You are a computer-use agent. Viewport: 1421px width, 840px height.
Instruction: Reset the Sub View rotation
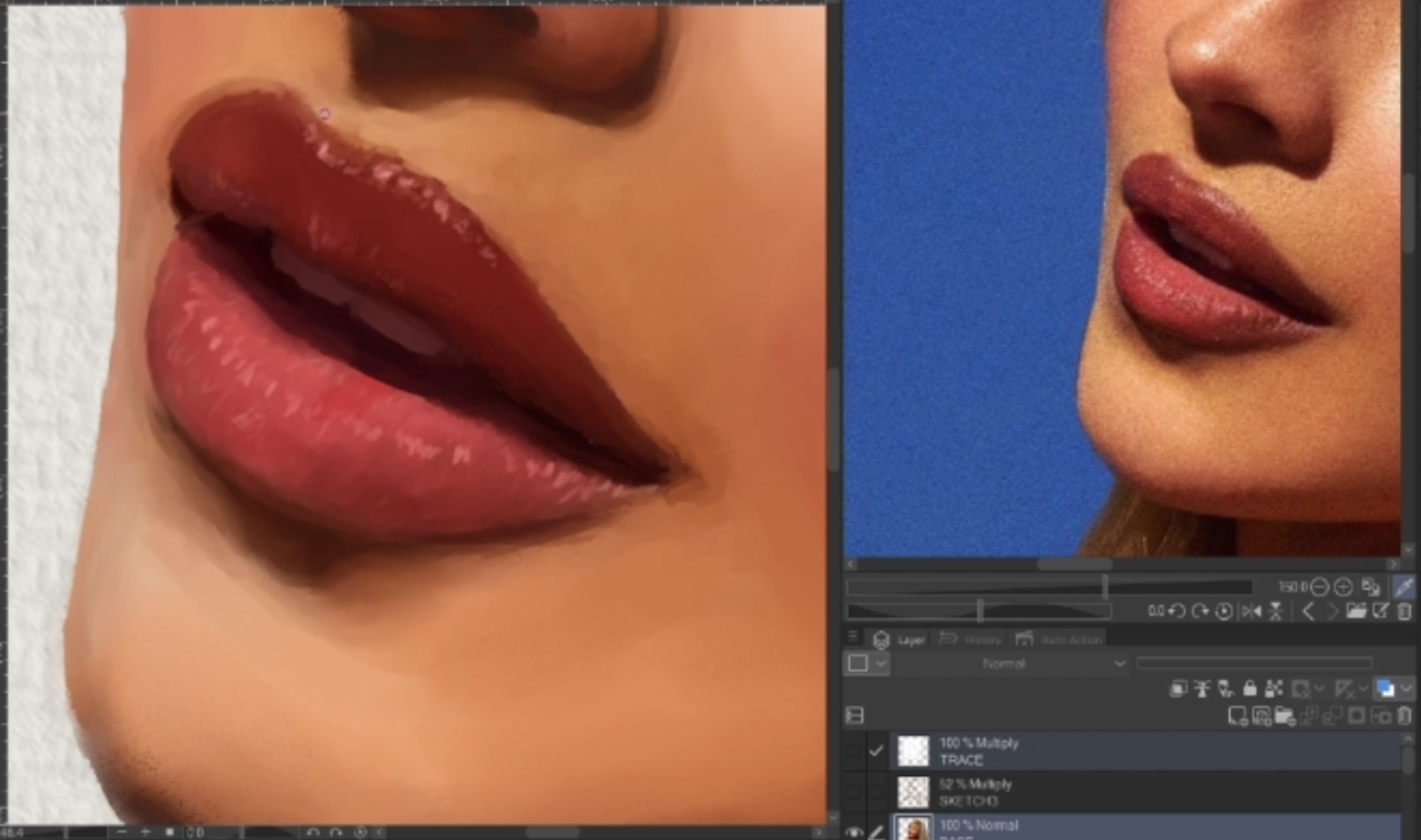tap(1224, 611)
